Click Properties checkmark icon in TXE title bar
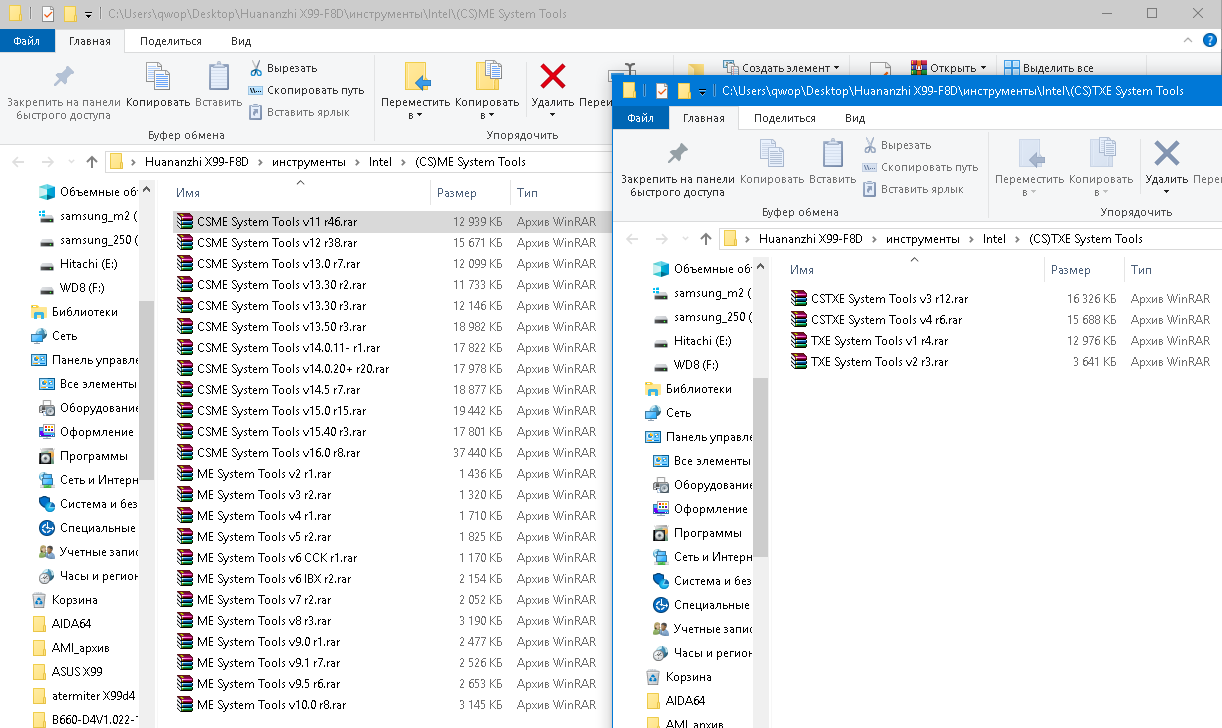 [662, 91]
